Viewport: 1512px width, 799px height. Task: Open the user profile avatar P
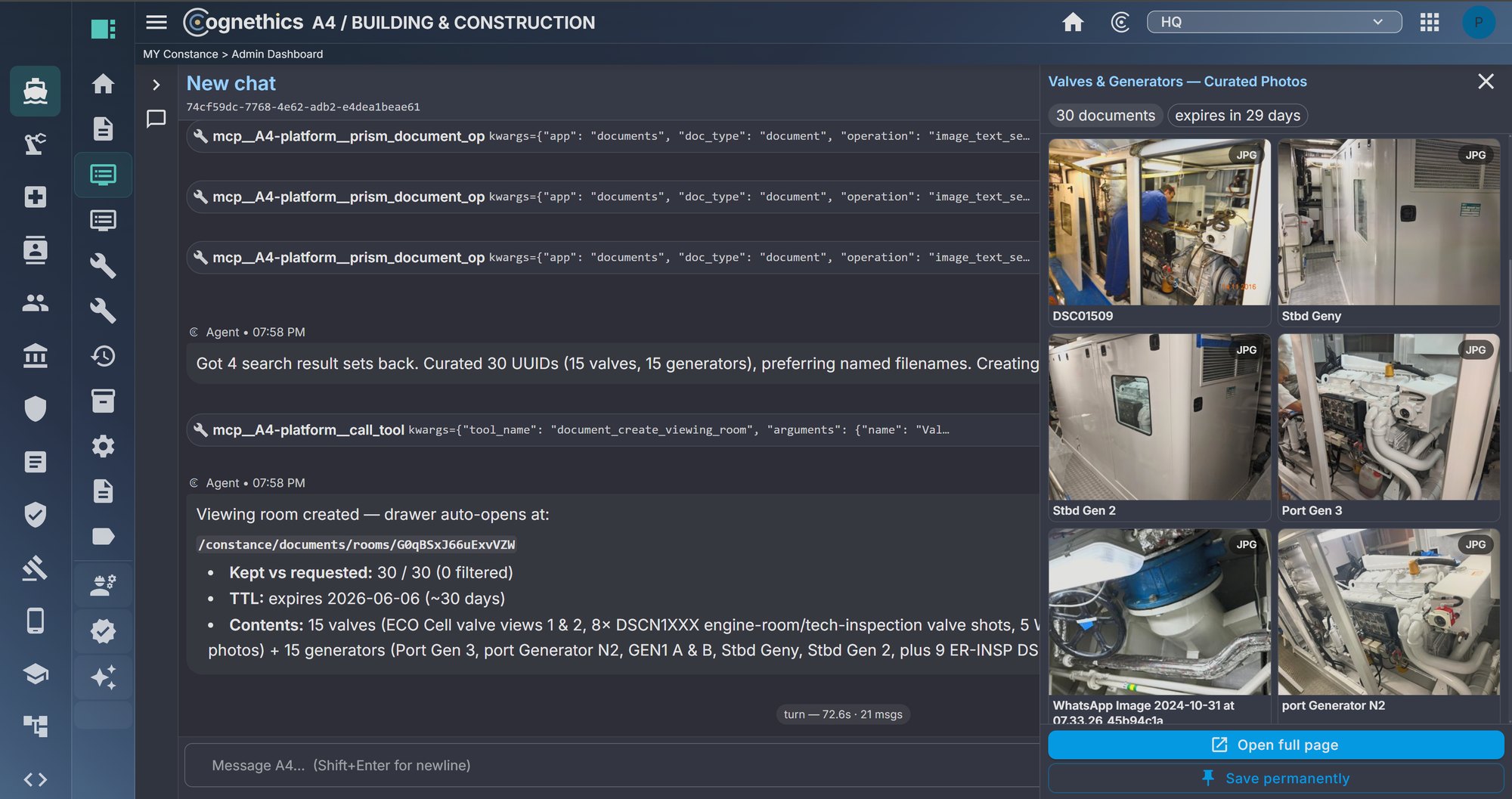pos(1479,22)
